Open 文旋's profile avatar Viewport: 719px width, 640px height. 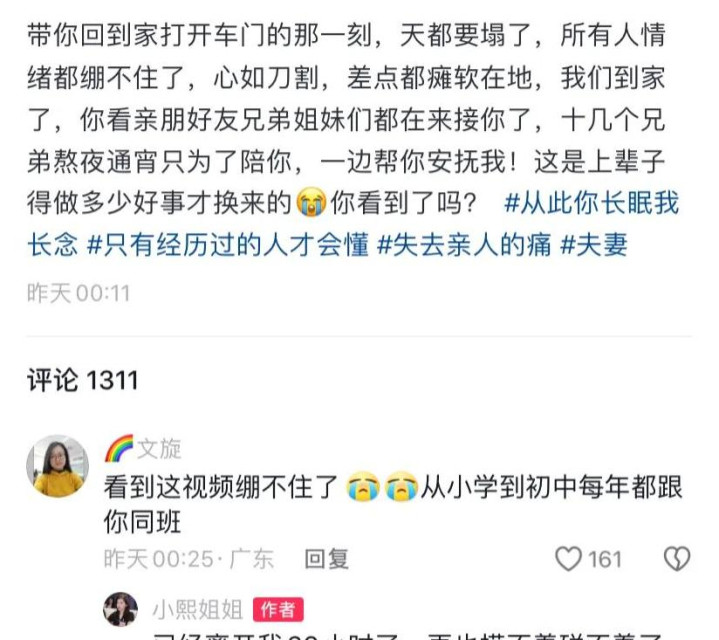click(58, 466)
